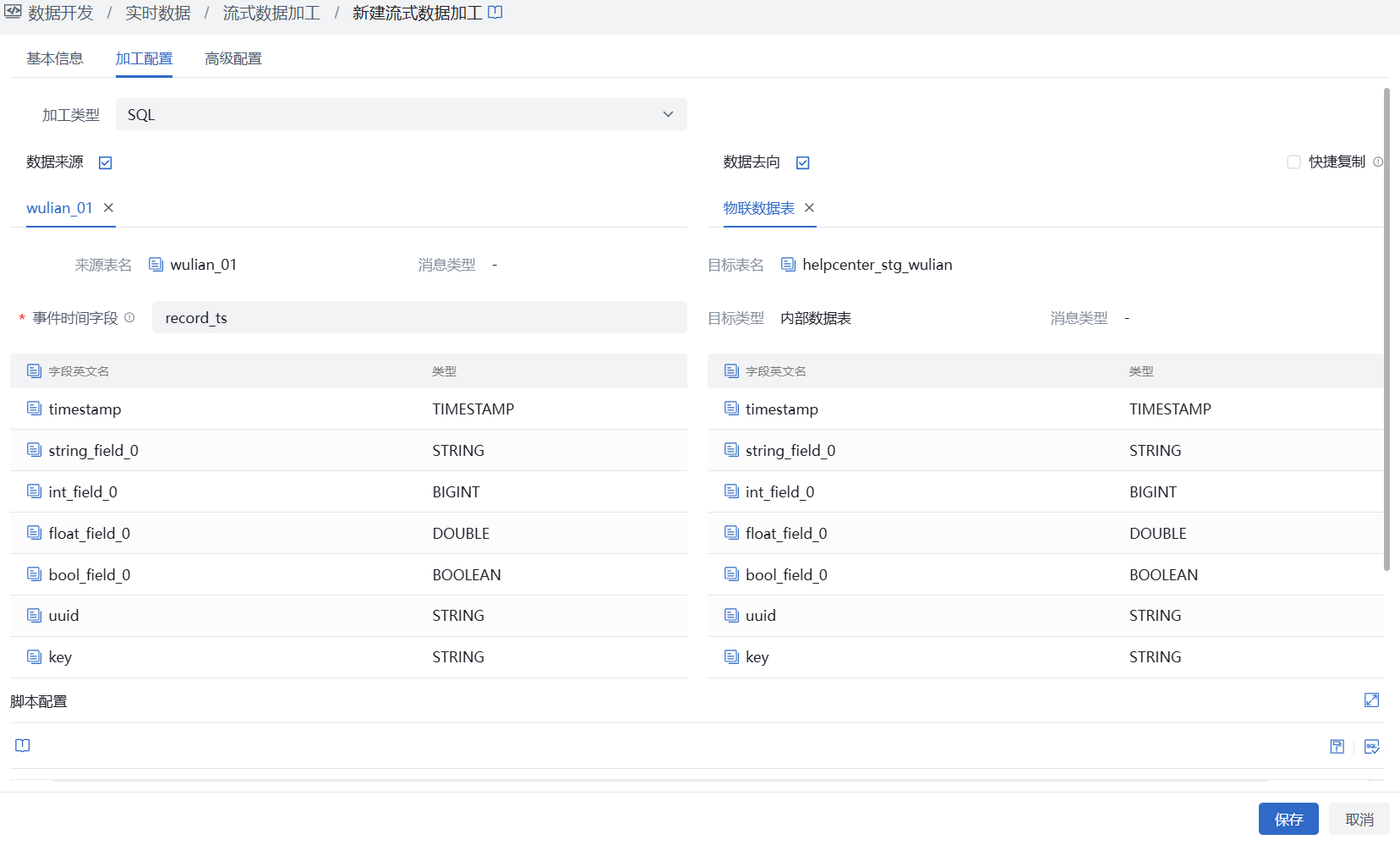Click 脚本配置 section heading
Image resolution: width=1400 pixels, height=845 pixels.
pos(39,701)
